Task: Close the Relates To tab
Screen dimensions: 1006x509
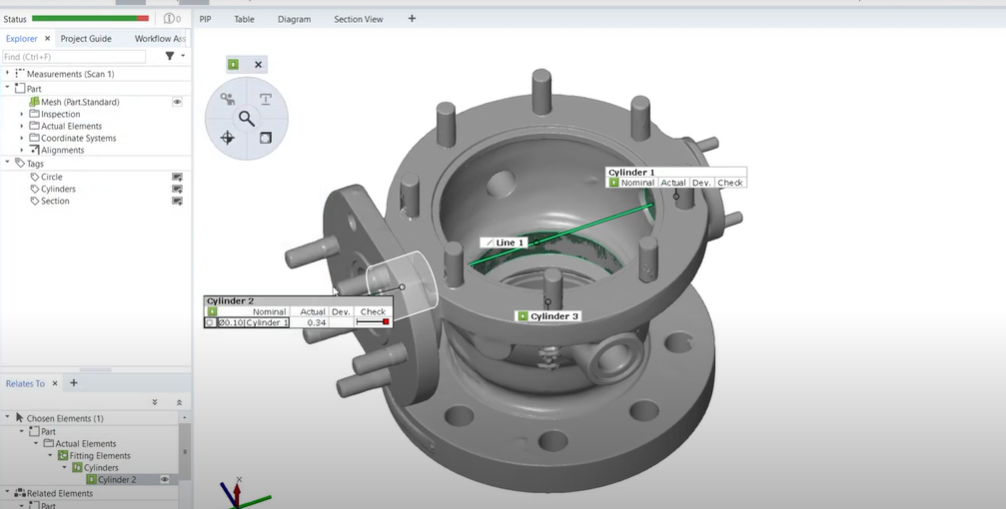Action: (55, 383)
